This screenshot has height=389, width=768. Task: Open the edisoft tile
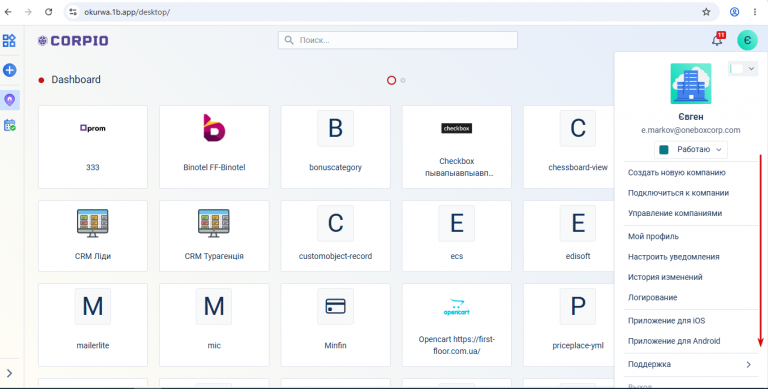pos(569,236)
